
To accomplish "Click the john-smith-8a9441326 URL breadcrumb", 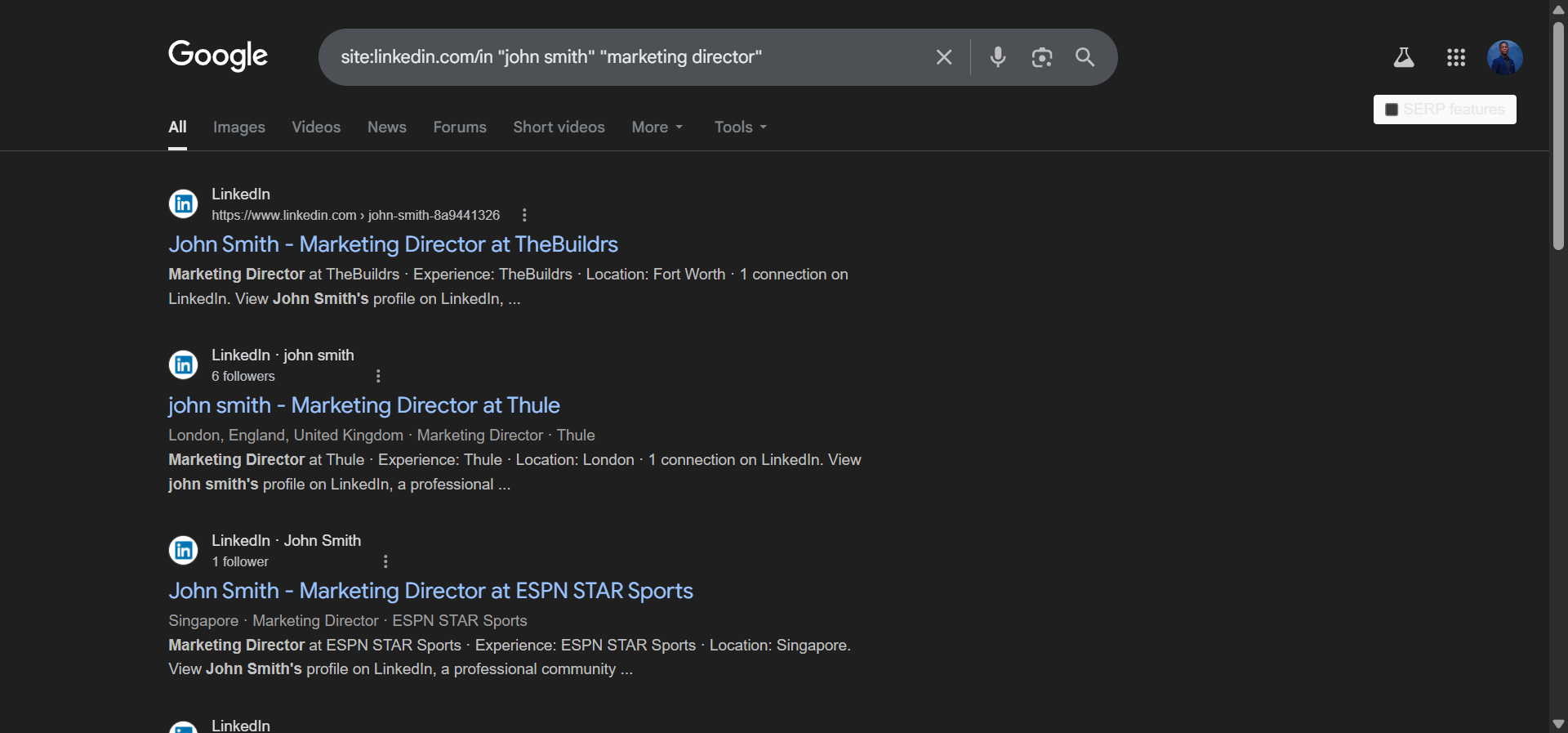I will 355,215.
